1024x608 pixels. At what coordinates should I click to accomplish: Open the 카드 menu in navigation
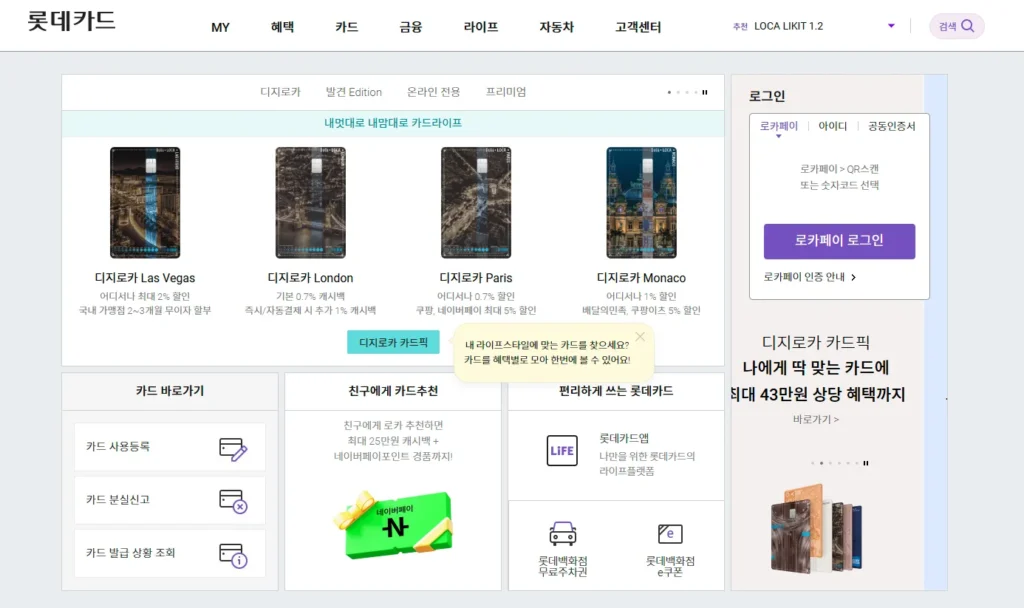pyautogui.click(x=346, y=27)
